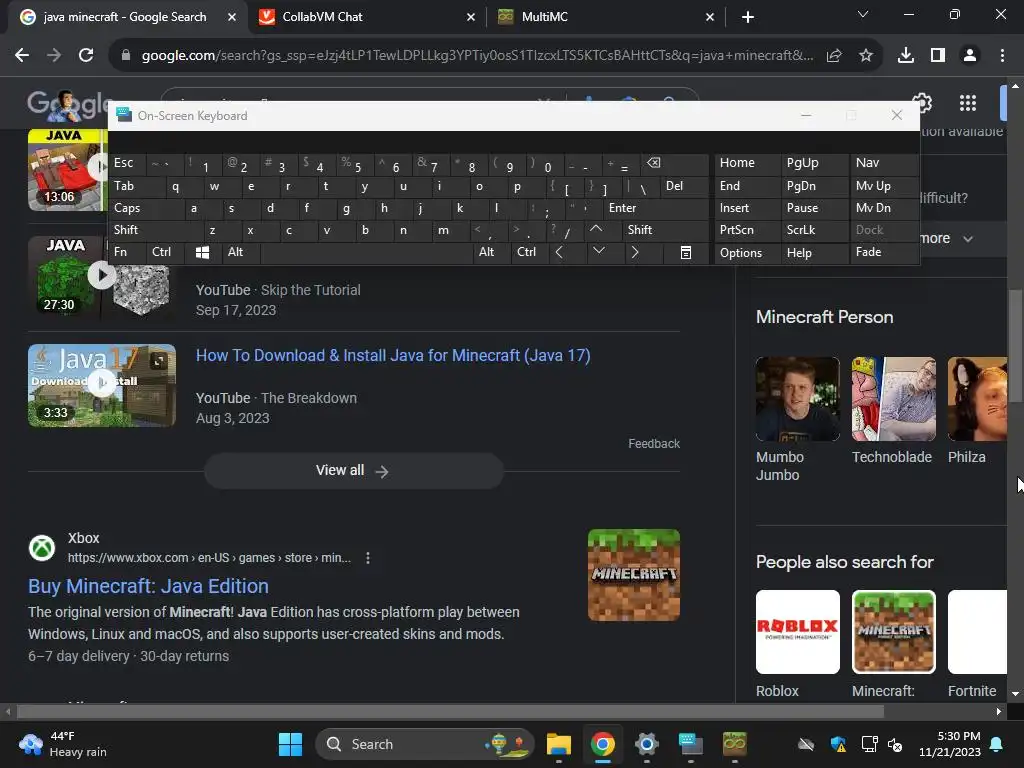Open Buy Minecraft: Java Edition link
Image resolution: width=1024 pixels, height=768 pixels.
point(148,586)
